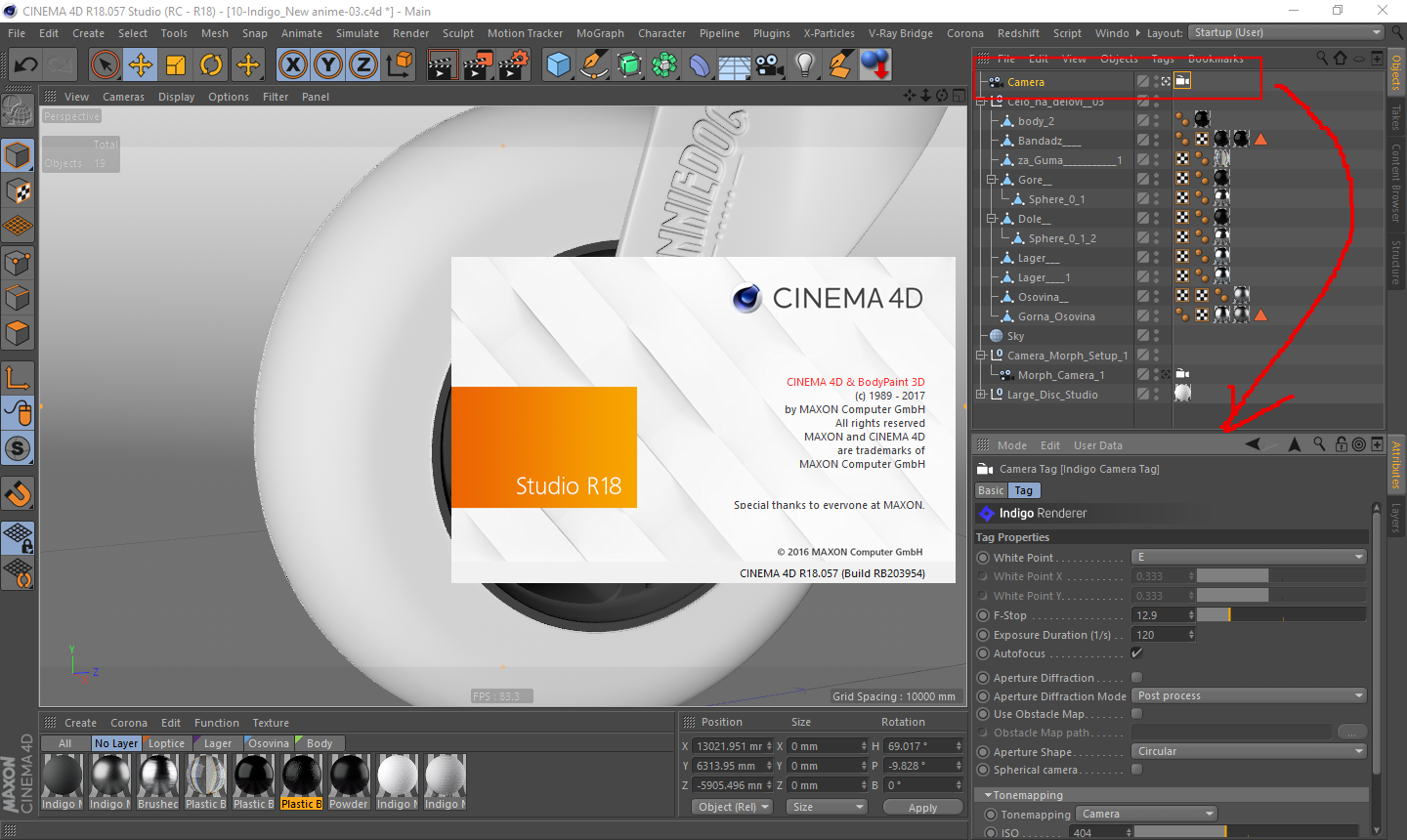Open the Aperture Shape dropdown
This screenshot has width=1407, height=840.
point(1249,751)
